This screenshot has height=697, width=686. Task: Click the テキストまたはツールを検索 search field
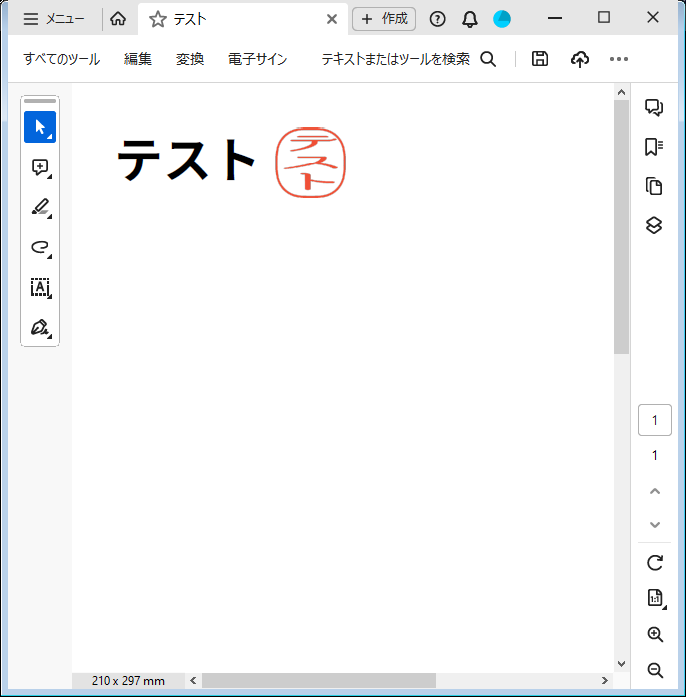coord(408,59)
